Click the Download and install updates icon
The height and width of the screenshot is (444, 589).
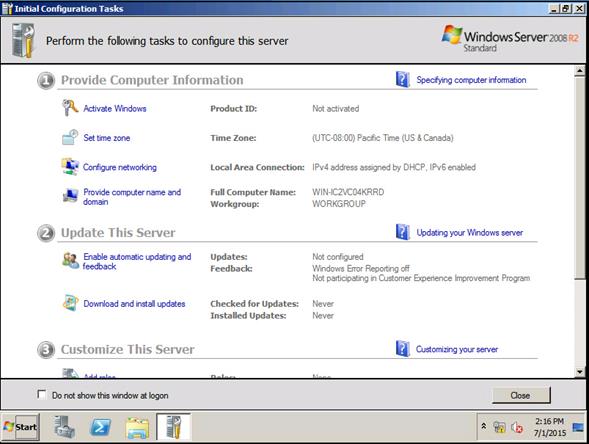click(x=70, y=303)
